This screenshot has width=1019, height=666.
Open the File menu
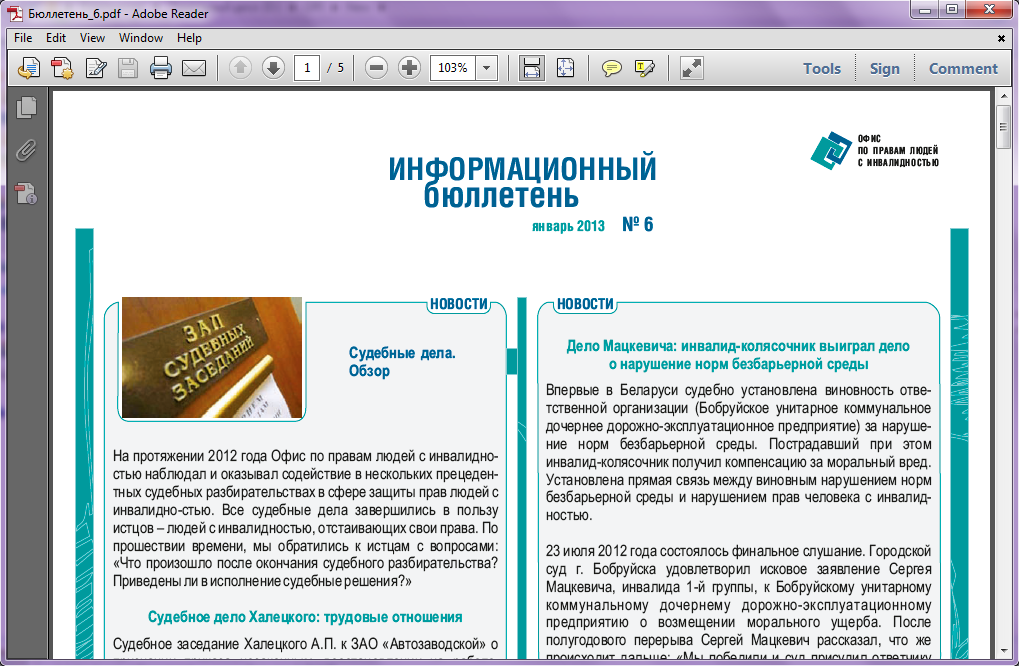[x=23, y=38]
